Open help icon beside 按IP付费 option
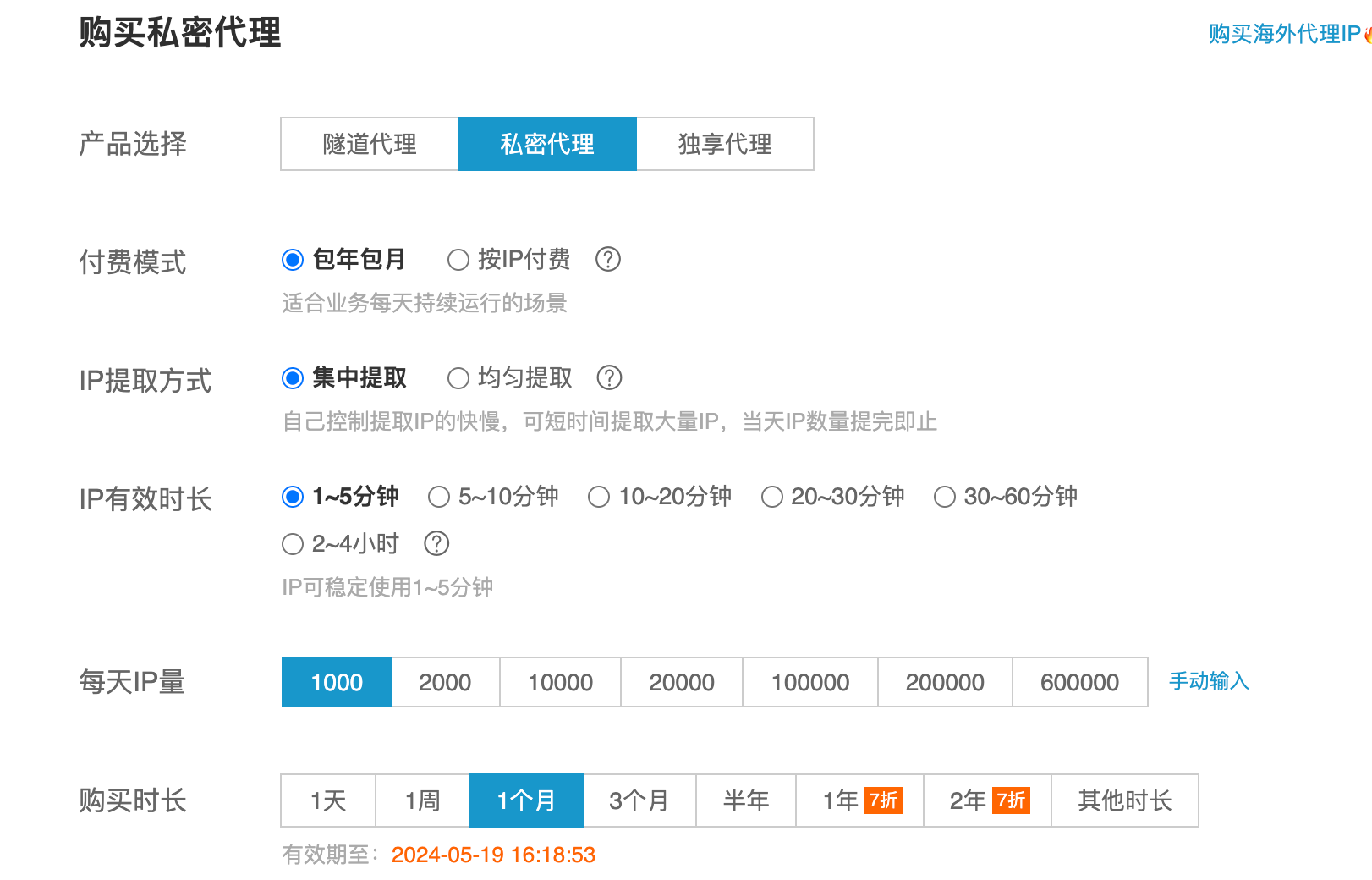This screenshot has width=1372, height=880. [608, 259]
